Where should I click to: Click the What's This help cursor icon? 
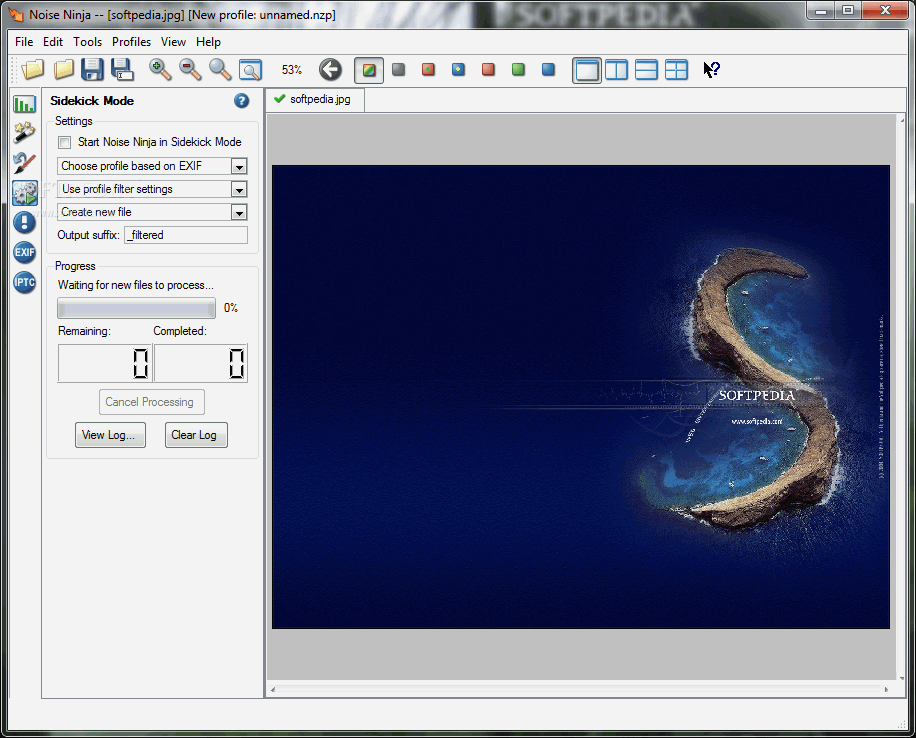[712, 70]
